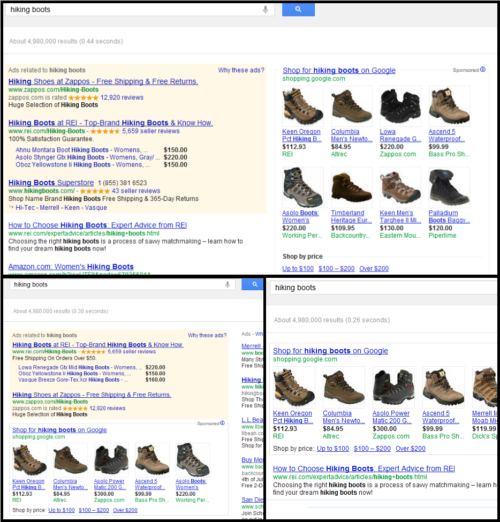Viewport: 500px width, 522px height.
Task: Select the 'Over $200' filter in the bottom-right panel
Action: pyautogui.click(x=410, y=449)
